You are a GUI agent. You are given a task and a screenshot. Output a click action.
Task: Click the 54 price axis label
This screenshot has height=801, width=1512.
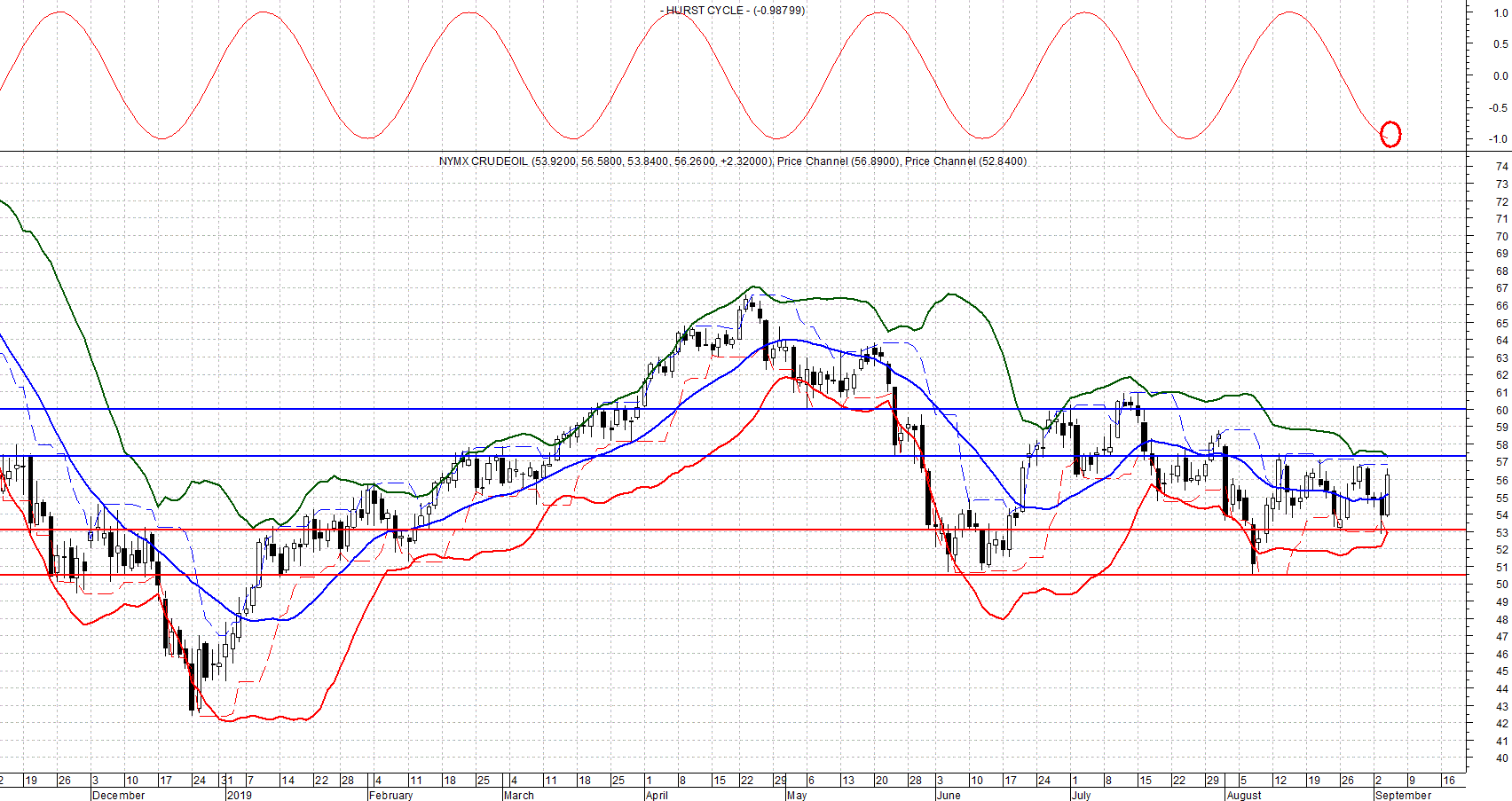(1502, 514)
